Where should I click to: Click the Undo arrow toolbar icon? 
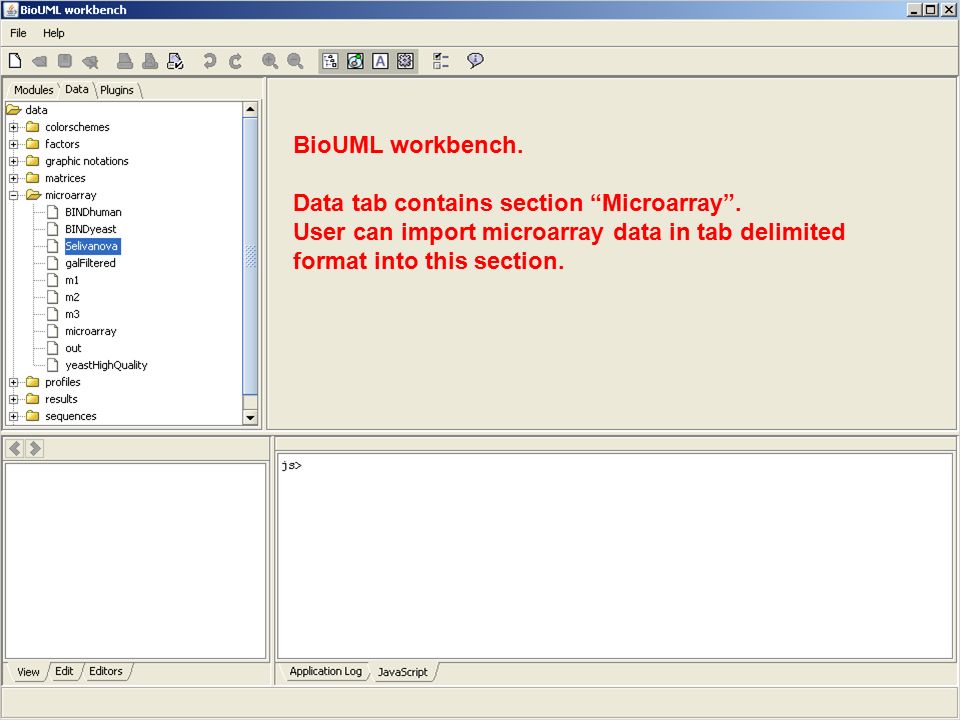[209, 61]
